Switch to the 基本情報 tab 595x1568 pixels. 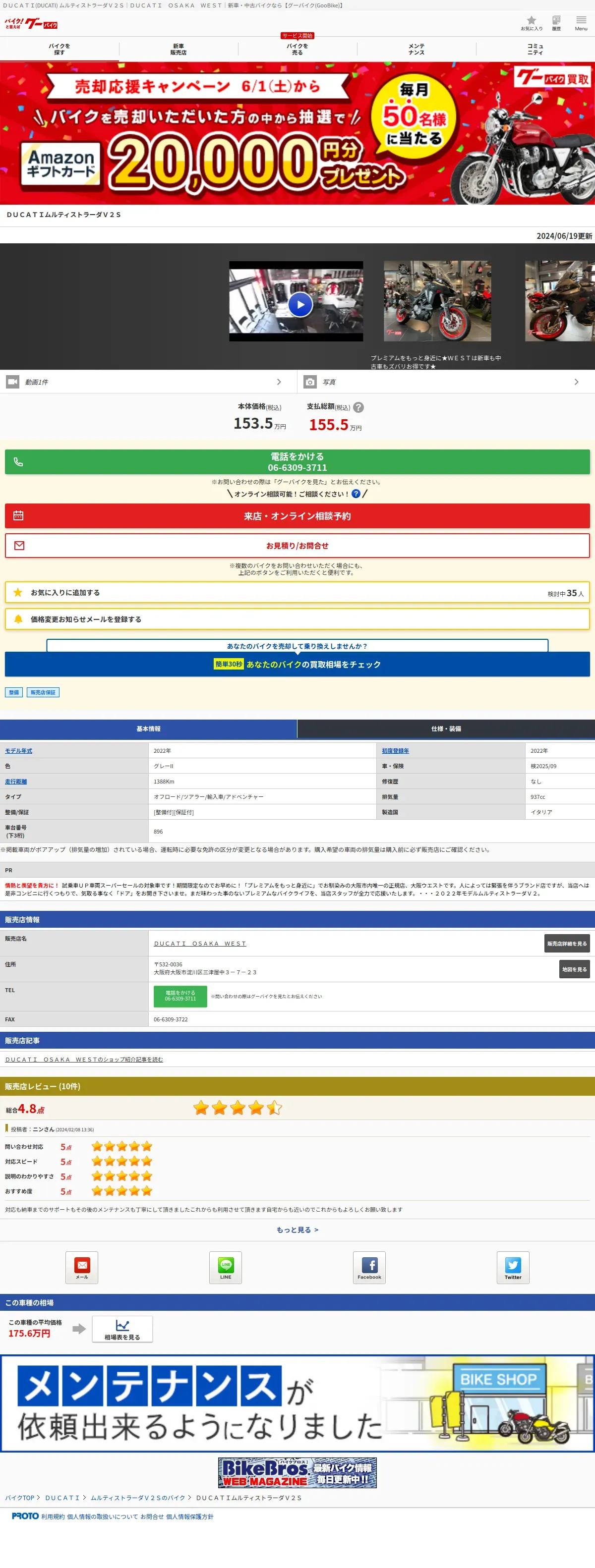click(x=149, y=728)
